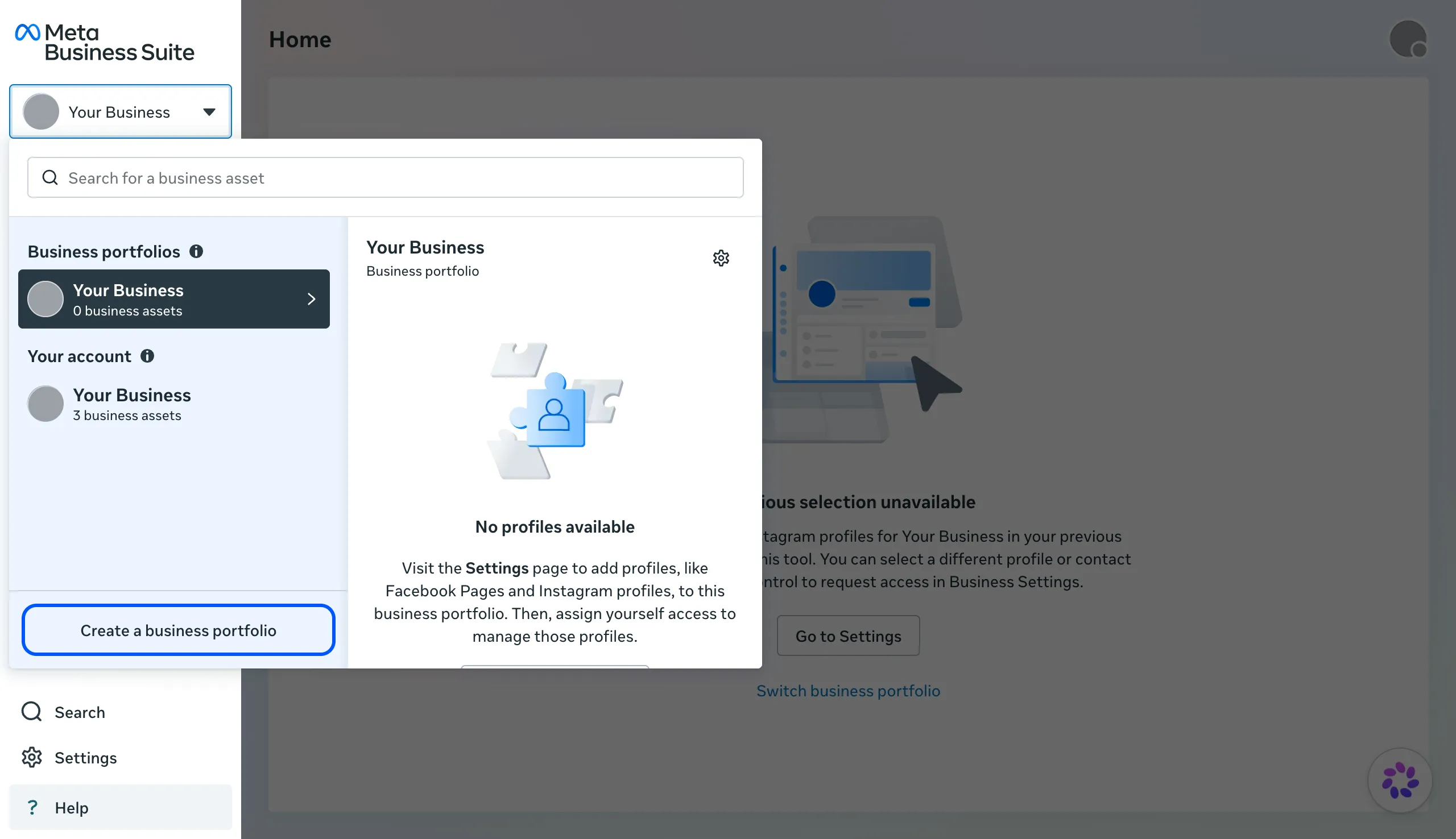Click the info icon beside Business portfolios
Viewport: 1456px width, 839px height.
click(196, 251)
